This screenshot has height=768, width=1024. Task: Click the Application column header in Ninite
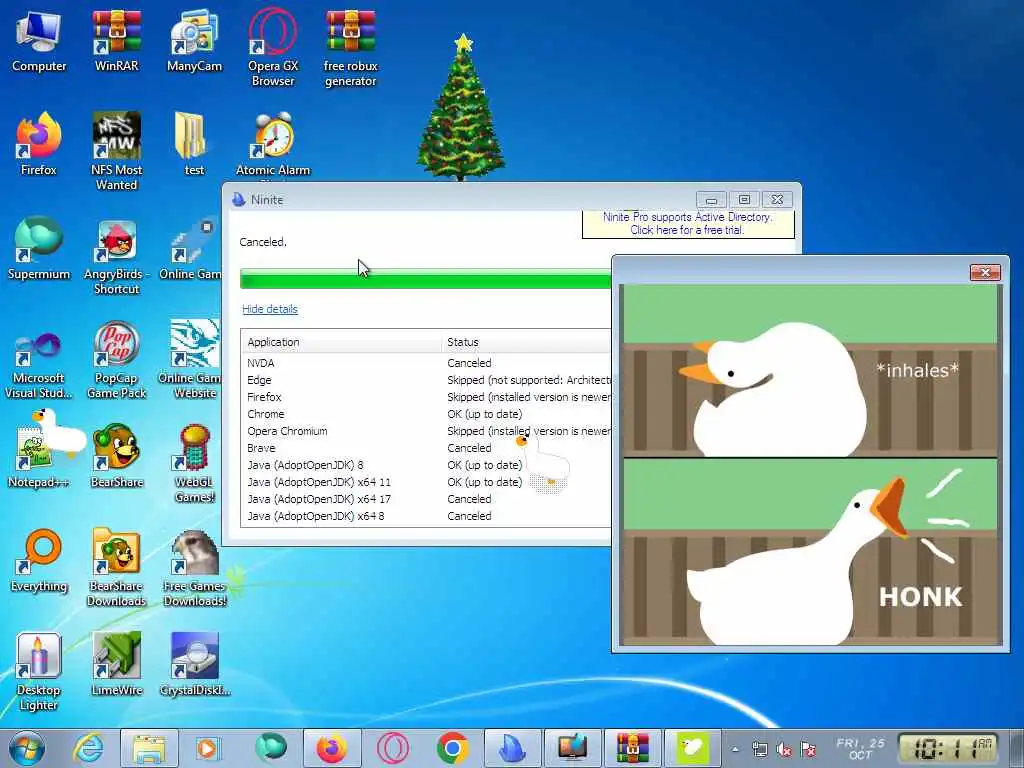pyautogui.click(x=341, y=342)
